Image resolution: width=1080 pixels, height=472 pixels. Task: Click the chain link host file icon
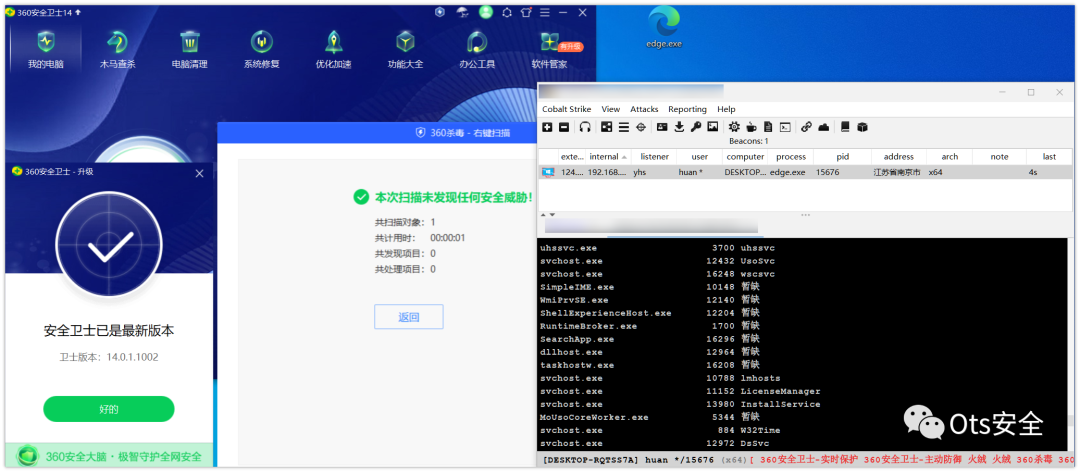click(x=807, y=127)
